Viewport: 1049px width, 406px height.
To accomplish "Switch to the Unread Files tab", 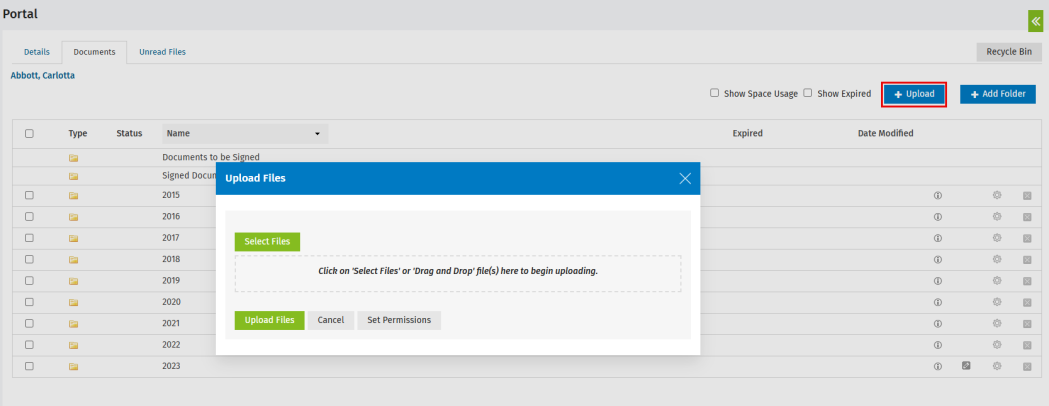I will pos(162,52).
